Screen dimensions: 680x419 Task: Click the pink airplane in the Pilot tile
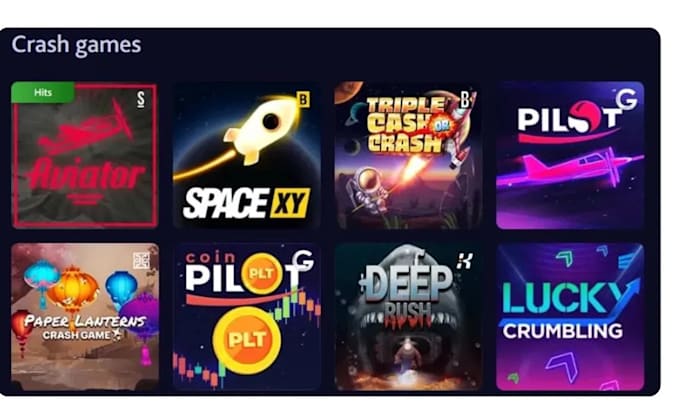[570, 168]
